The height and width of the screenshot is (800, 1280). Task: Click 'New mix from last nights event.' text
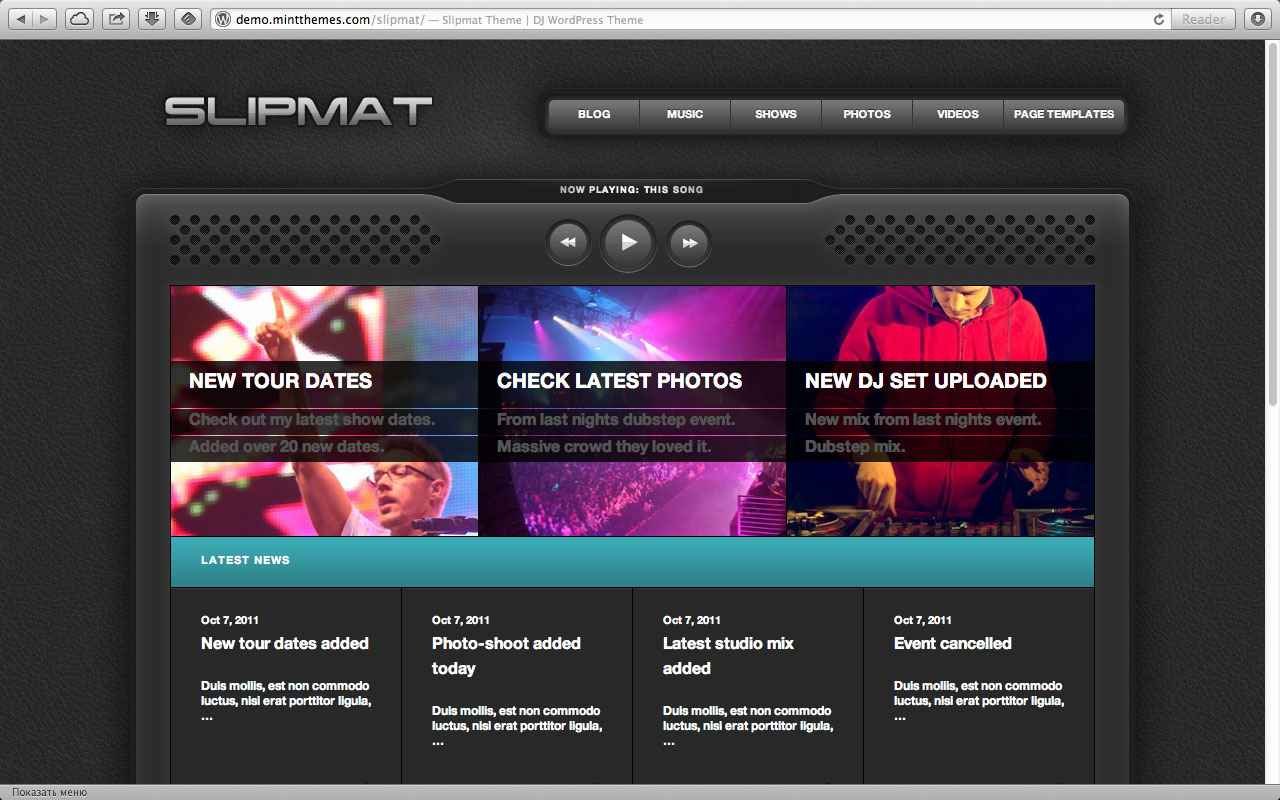click(x=923, y=420)
